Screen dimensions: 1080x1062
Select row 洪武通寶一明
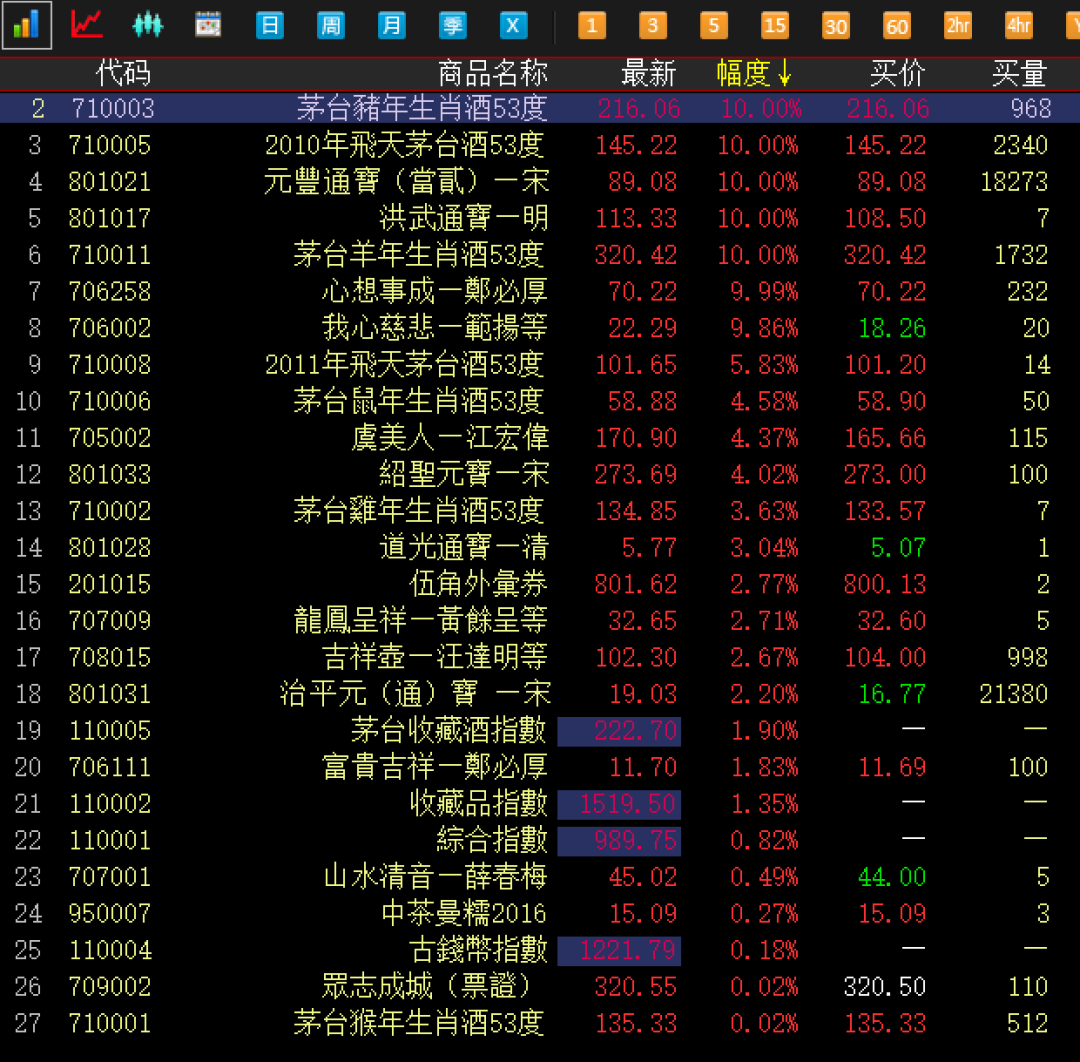540,218
